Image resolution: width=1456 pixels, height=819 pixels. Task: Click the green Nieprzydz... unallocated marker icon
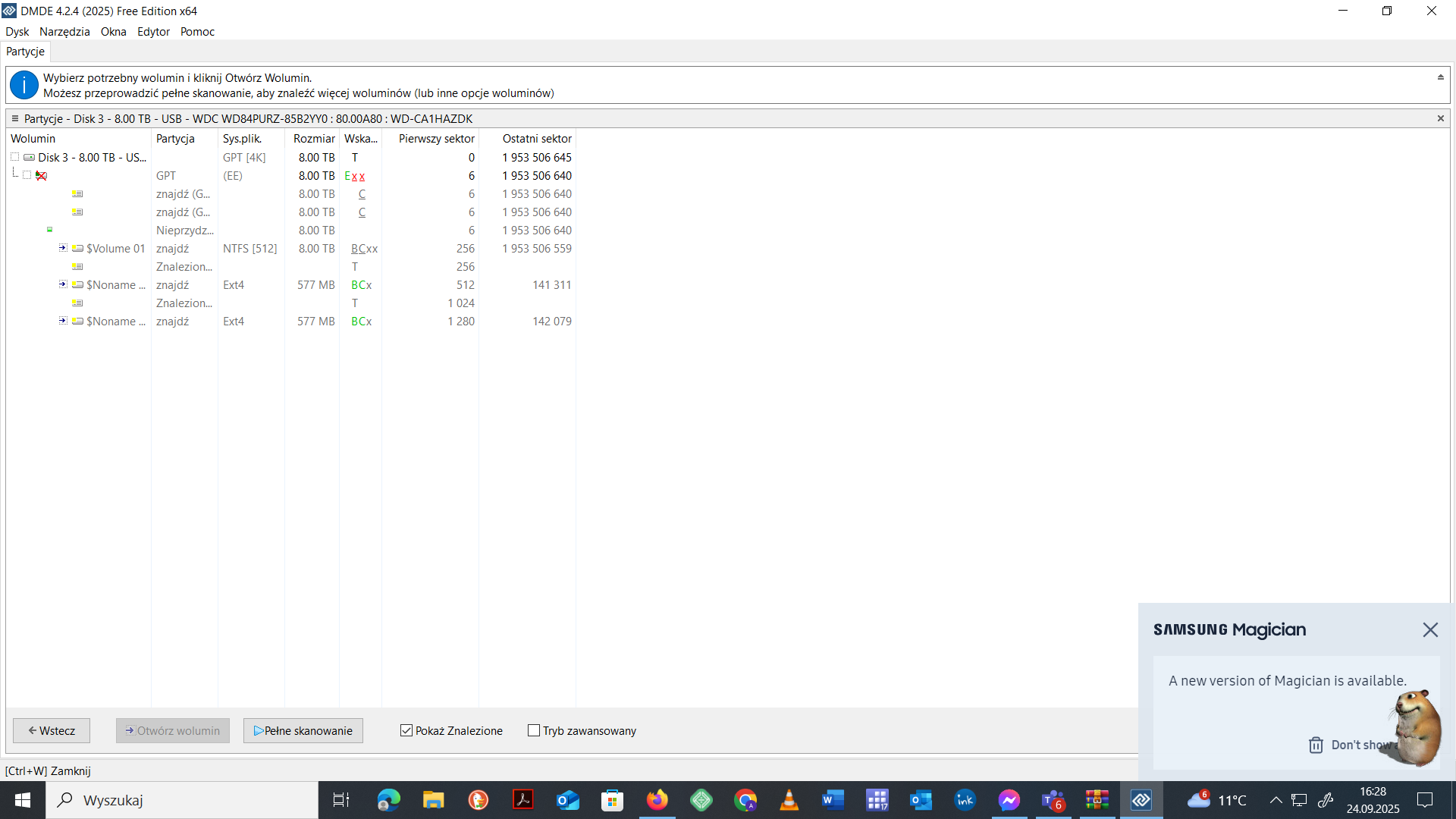[x=50, y=230]
